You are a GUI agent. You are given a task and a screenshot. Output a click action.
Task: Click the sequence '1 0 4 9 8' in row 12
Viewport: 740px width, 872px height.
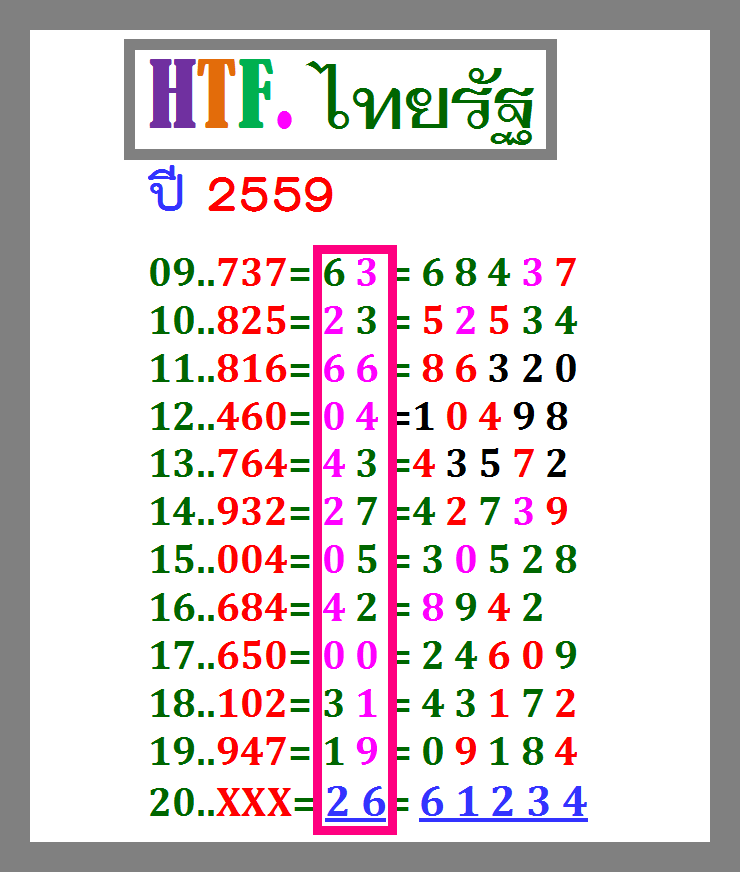[x=490, y=416]
